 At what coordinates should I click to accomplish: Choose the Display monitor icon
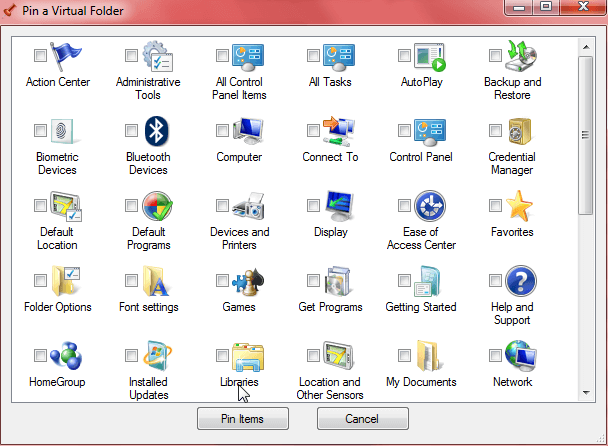coord(340,206)
